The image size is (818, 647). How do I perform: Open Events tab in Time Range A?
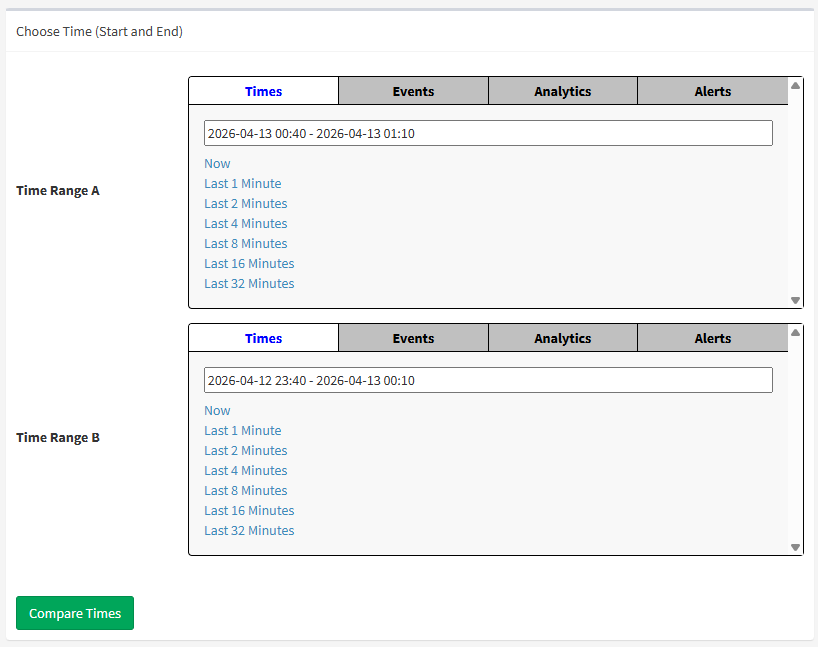pyautogui.click(x=413, y=91)
